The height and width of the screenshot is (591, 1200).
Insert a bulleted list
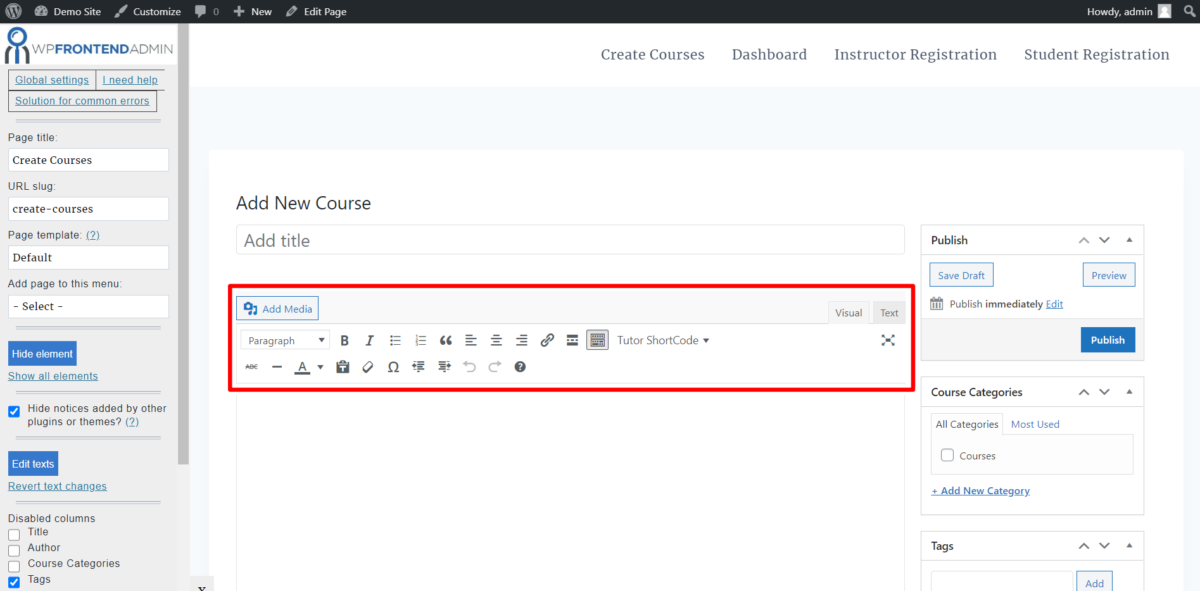[x=394, y=340]
